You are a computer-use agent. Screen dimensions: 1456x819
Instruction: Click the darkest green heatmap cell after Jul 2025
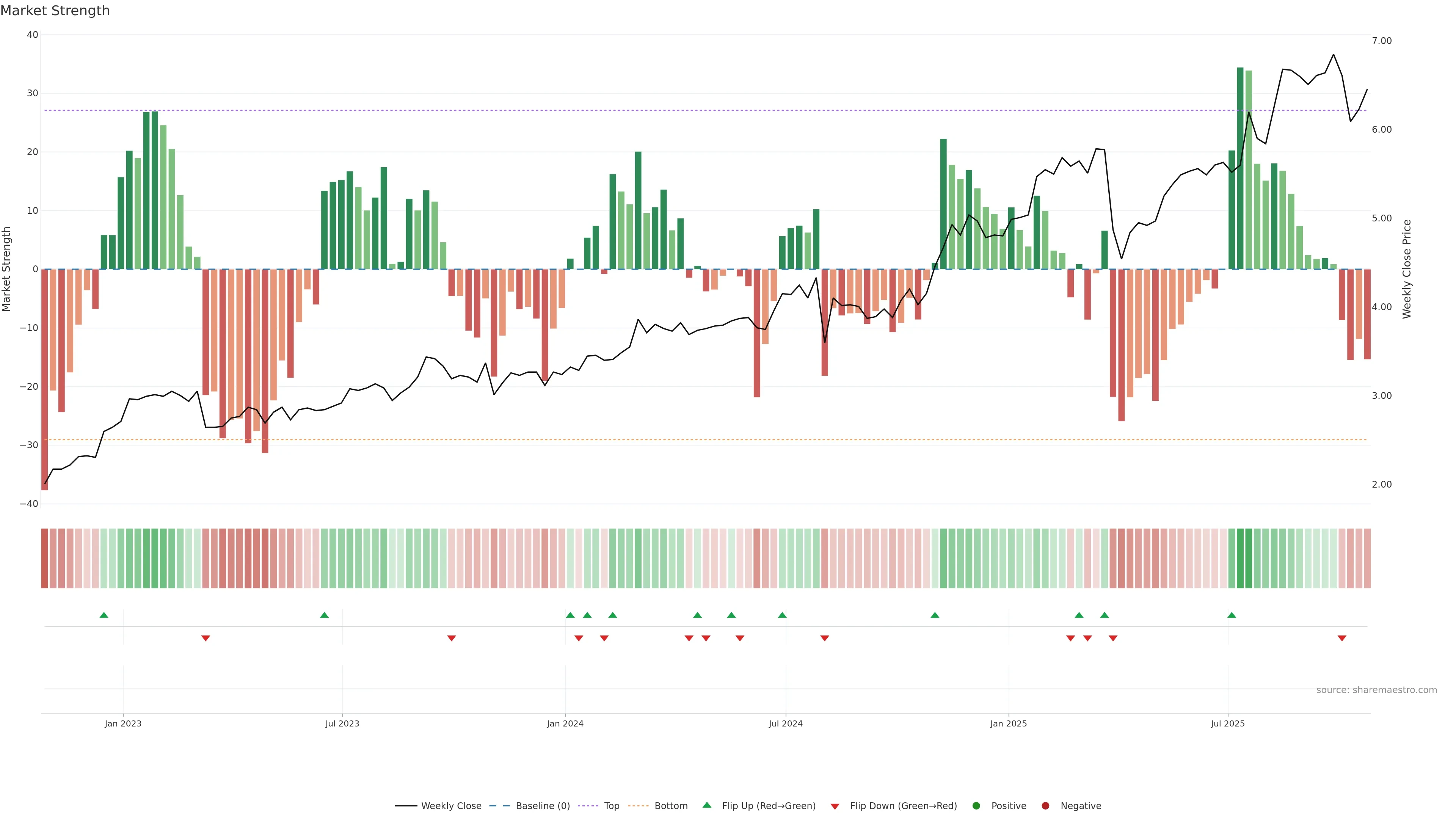[1240, 559]
